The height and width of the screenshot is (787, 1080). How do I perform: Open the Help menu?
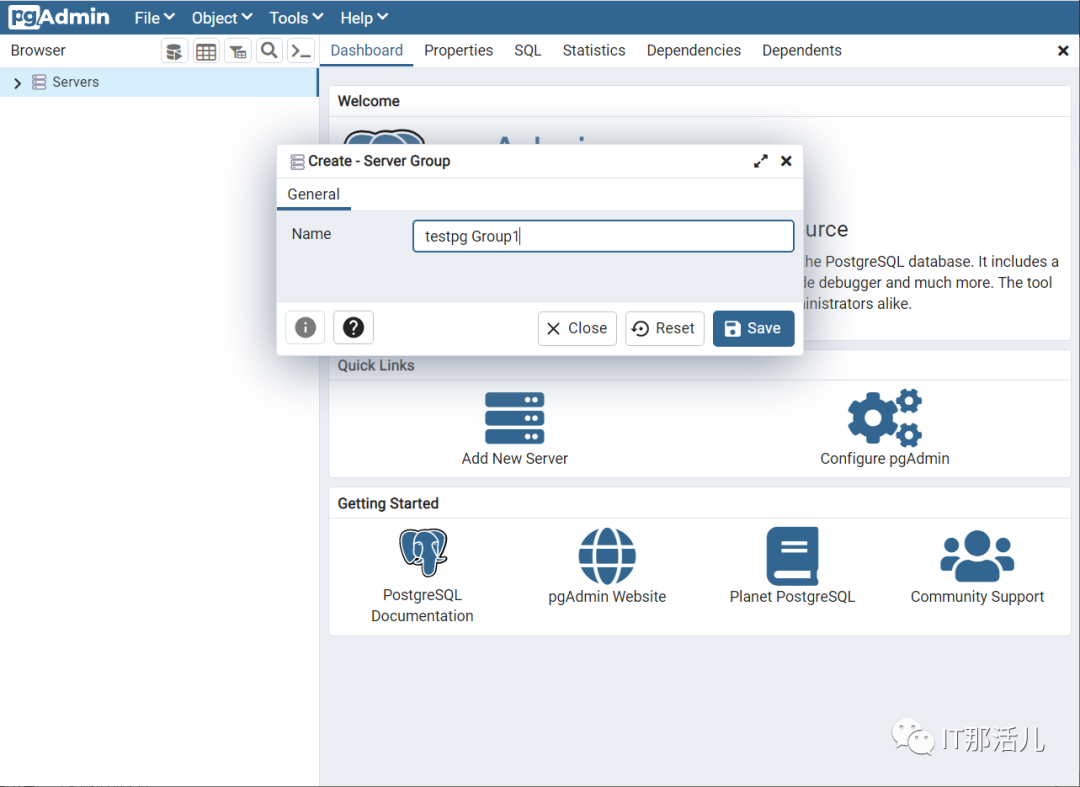(x=364, y=18)
